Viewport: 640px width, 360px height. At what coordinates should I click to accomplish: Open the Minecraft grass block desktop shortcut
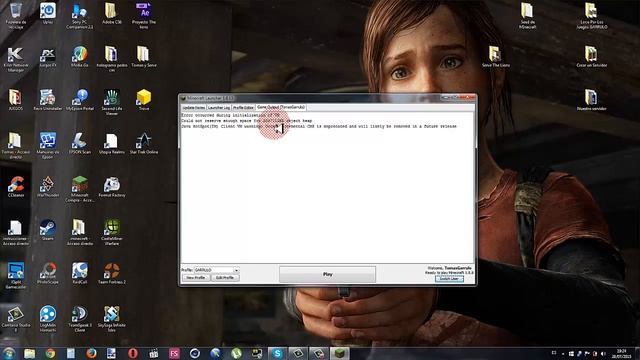click(80, 189)
